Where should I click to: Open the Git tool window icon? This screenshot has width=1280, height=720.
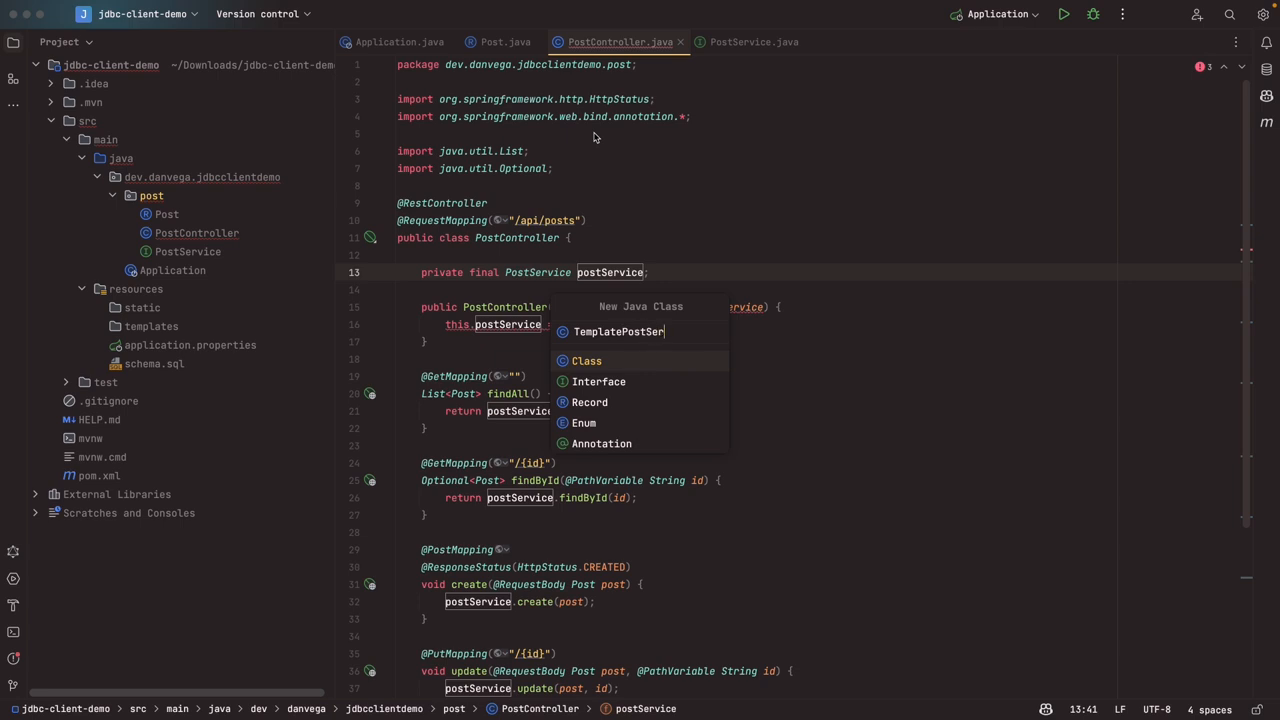coord(13,686)
